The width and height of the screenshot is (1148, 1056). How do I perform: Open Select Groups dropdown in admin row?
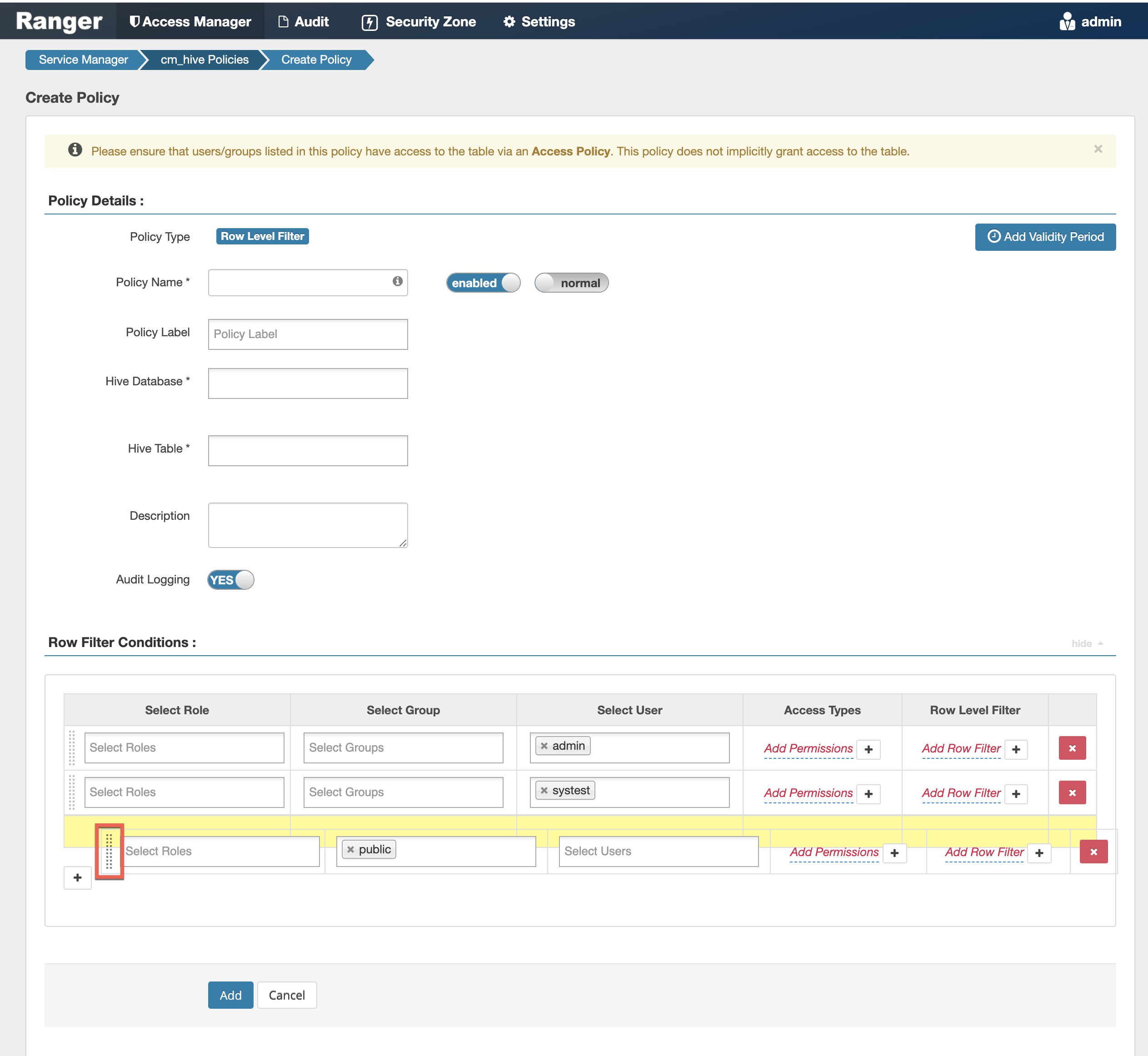(x=403, y=747)
